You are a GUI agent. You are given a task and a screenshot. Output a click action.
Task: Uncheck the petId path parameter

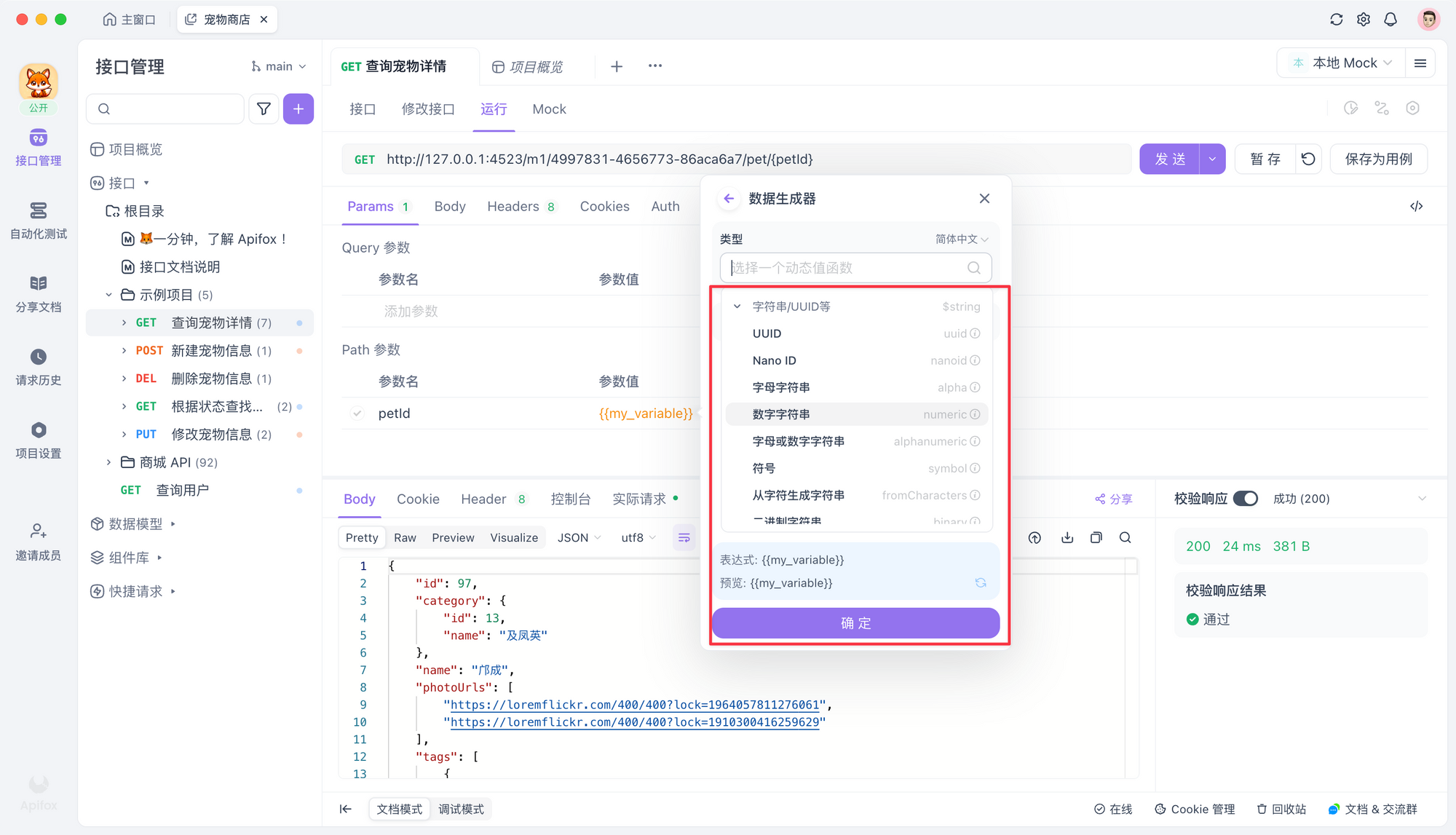click(357, 413)
